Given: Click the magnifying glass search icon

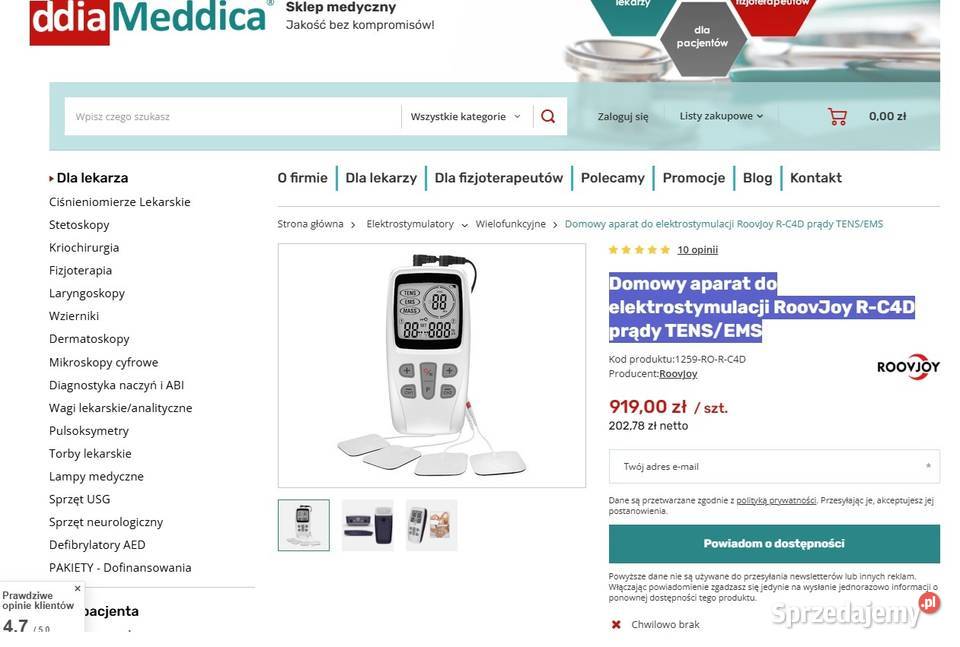Looking at the screenshot, I should 548,116.
